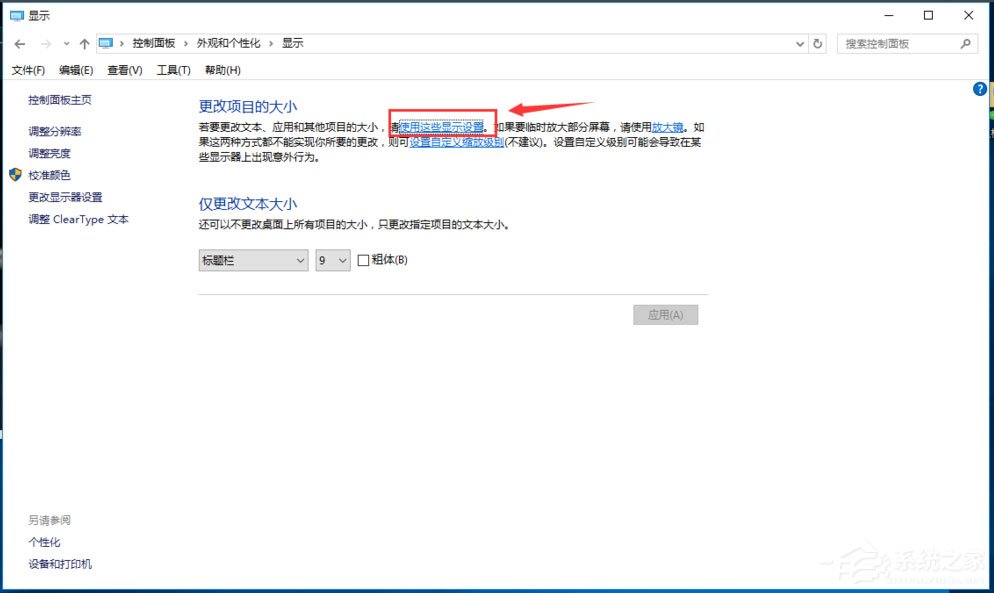Screen dimensions: 994x593
Task: Click the grayed forward arrow
Action: (x=46, y=43)
